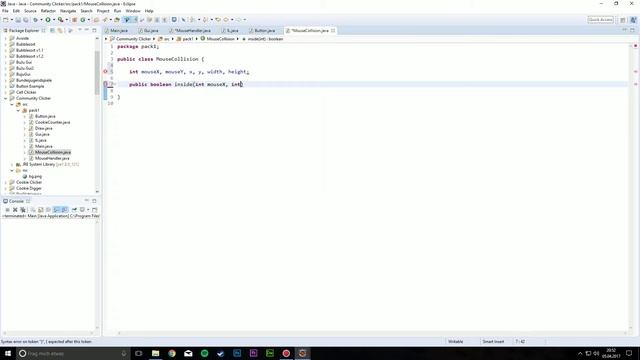
Task: Maximize the Package Explorer panel
Action: pyautogui.click(x=94, y=30)
